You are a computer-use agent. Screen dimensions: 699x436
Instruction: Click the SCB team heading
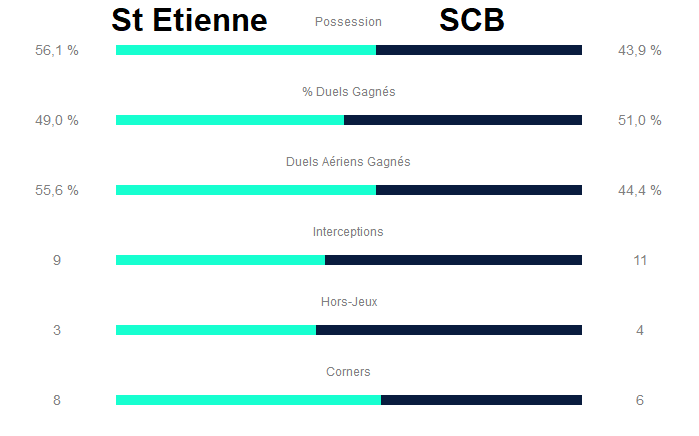tap(472, 20)
